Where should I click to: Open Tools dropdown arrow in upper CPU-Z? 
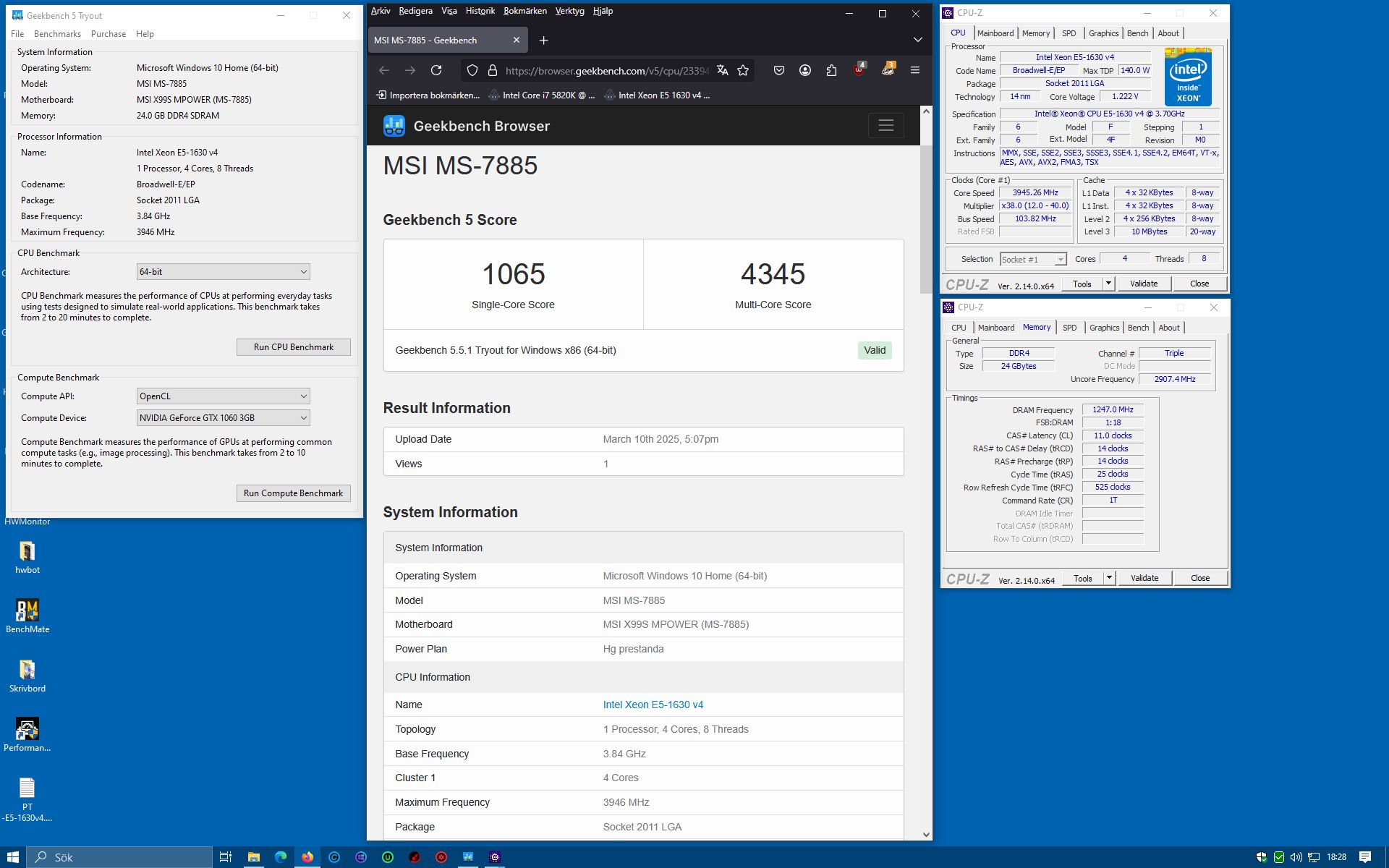click(1108, 284)
